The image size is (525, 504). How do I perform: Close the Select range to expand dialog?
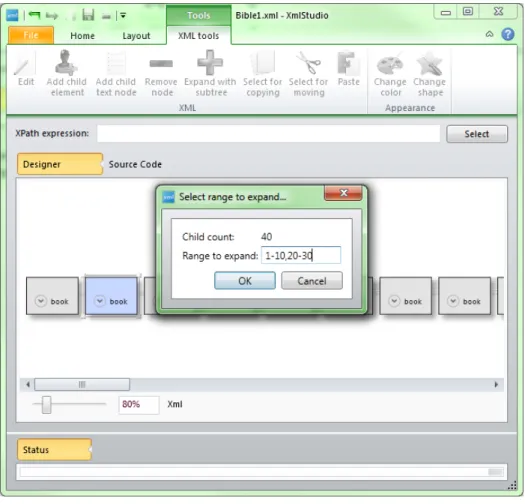click(x=343, y=193)
